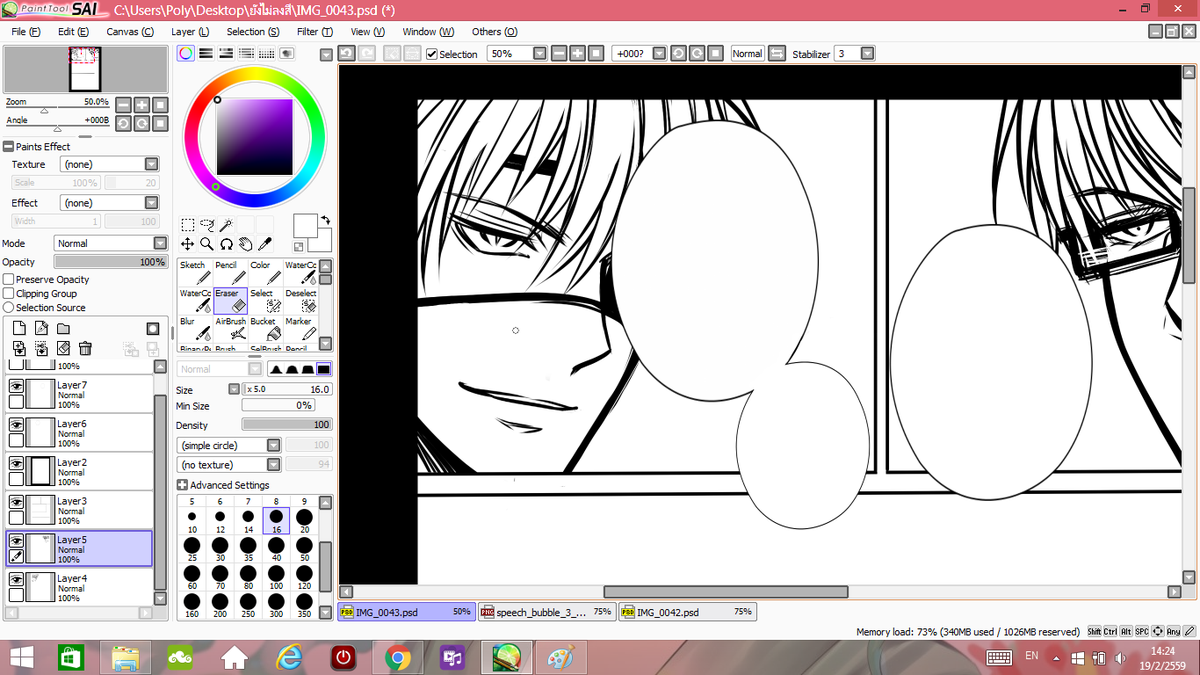Show the color wheel panel
This screenshot has width=1200, height=675.
187,53
